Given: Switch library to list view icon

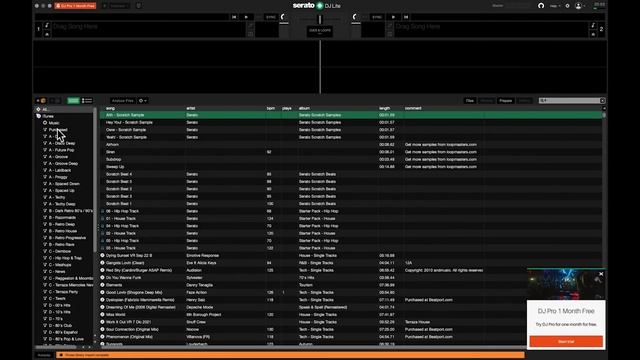Looking at the screenshot, I should (87, 100).
